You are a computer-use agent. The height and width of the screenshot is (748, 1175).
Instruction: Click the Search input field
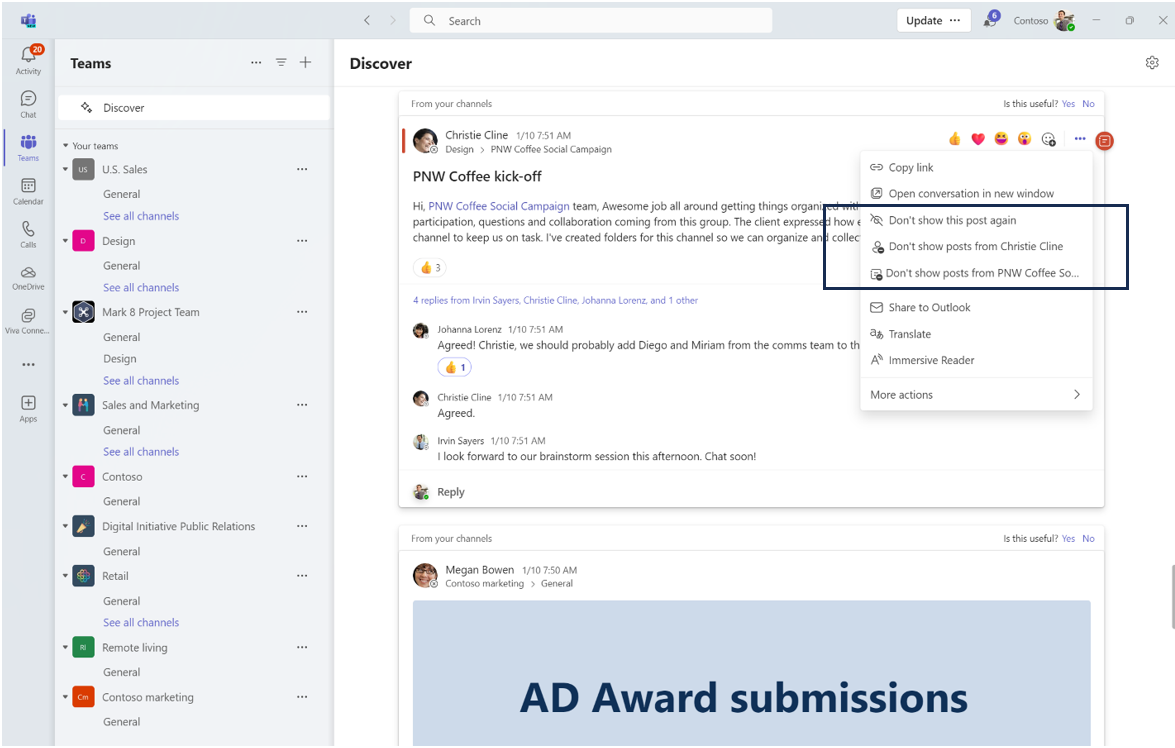click(x=600, y=21)
